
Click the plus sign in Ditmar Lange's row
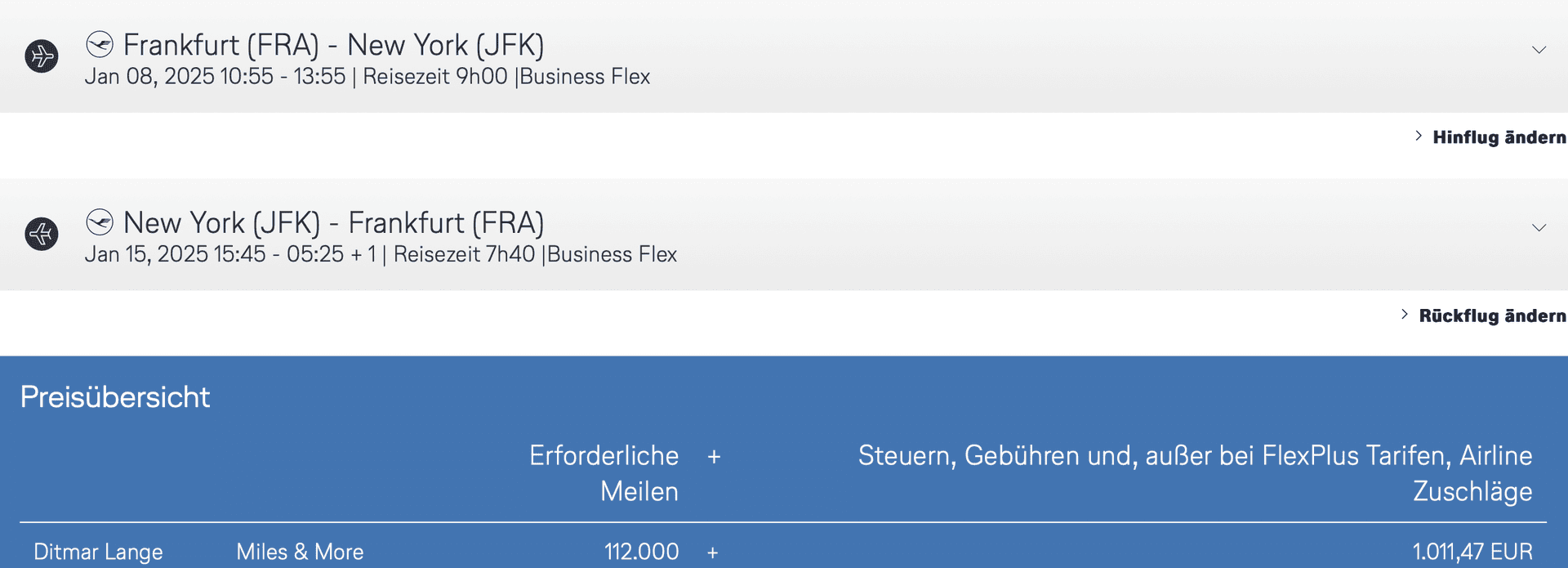[713, 553]
